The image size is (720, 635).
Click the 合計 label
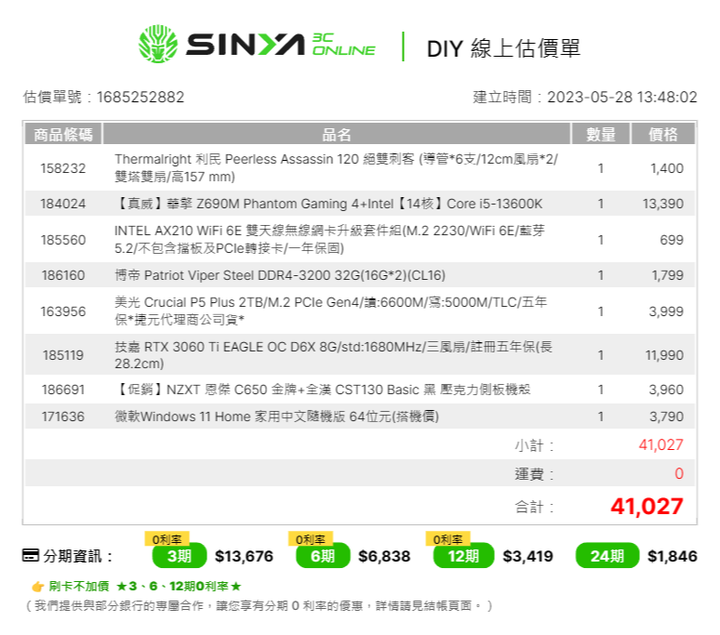[x=534, y=507]
